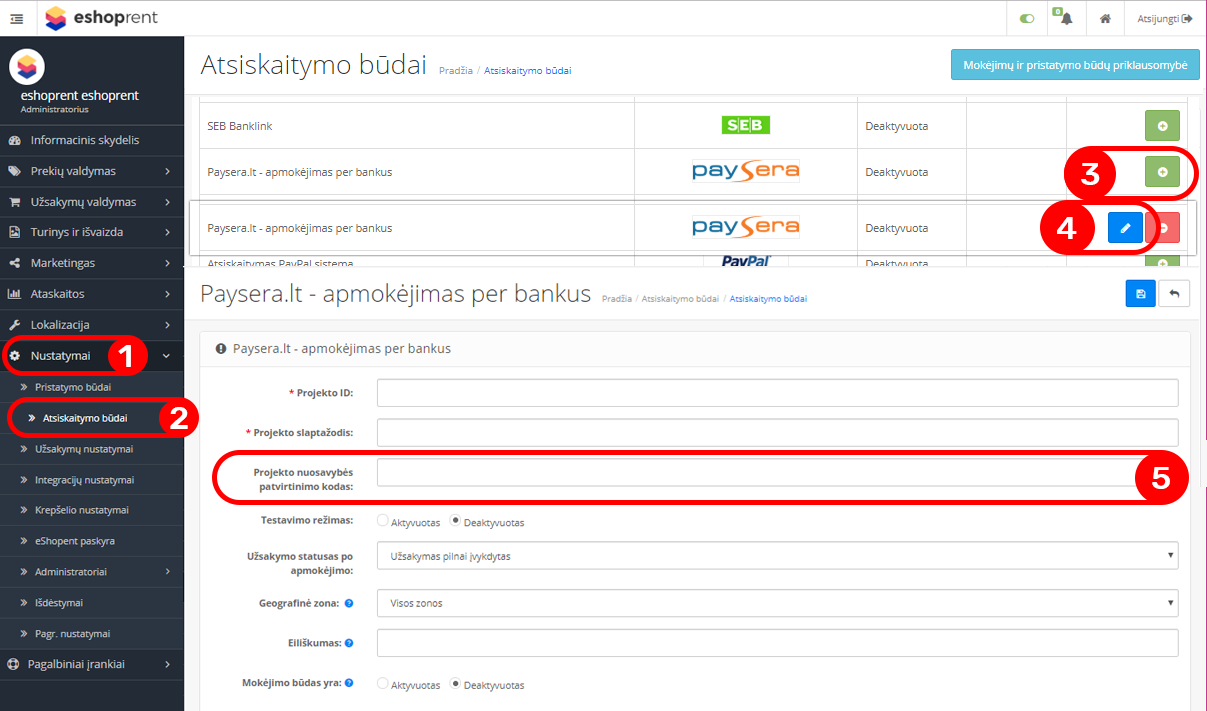Focus Projekto nuosavybės patvirtinimo kodas field
The image size is (1207, 711).
777,472
